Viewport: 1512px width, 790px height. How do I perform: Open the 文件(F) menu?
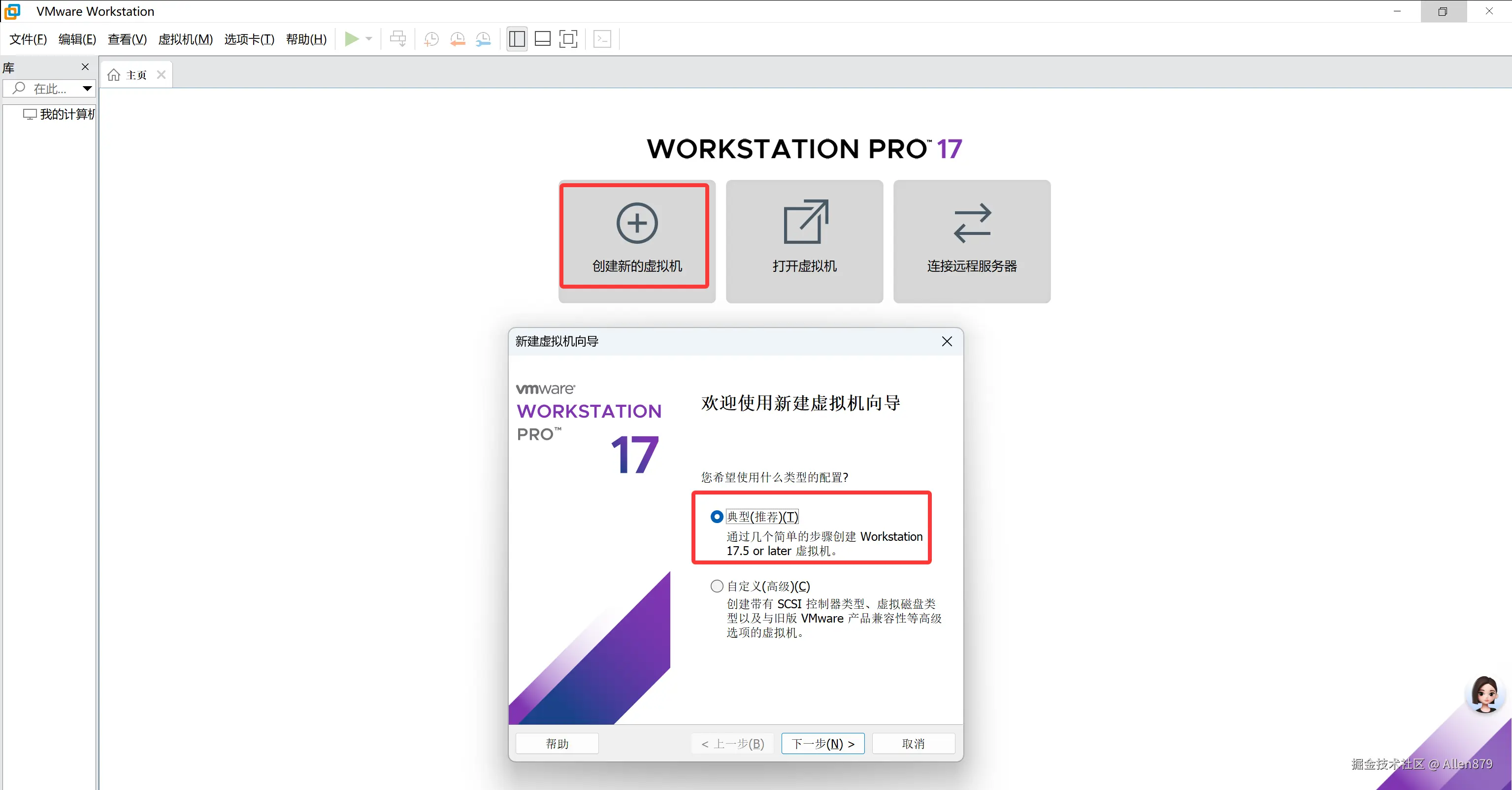[28, 39]
